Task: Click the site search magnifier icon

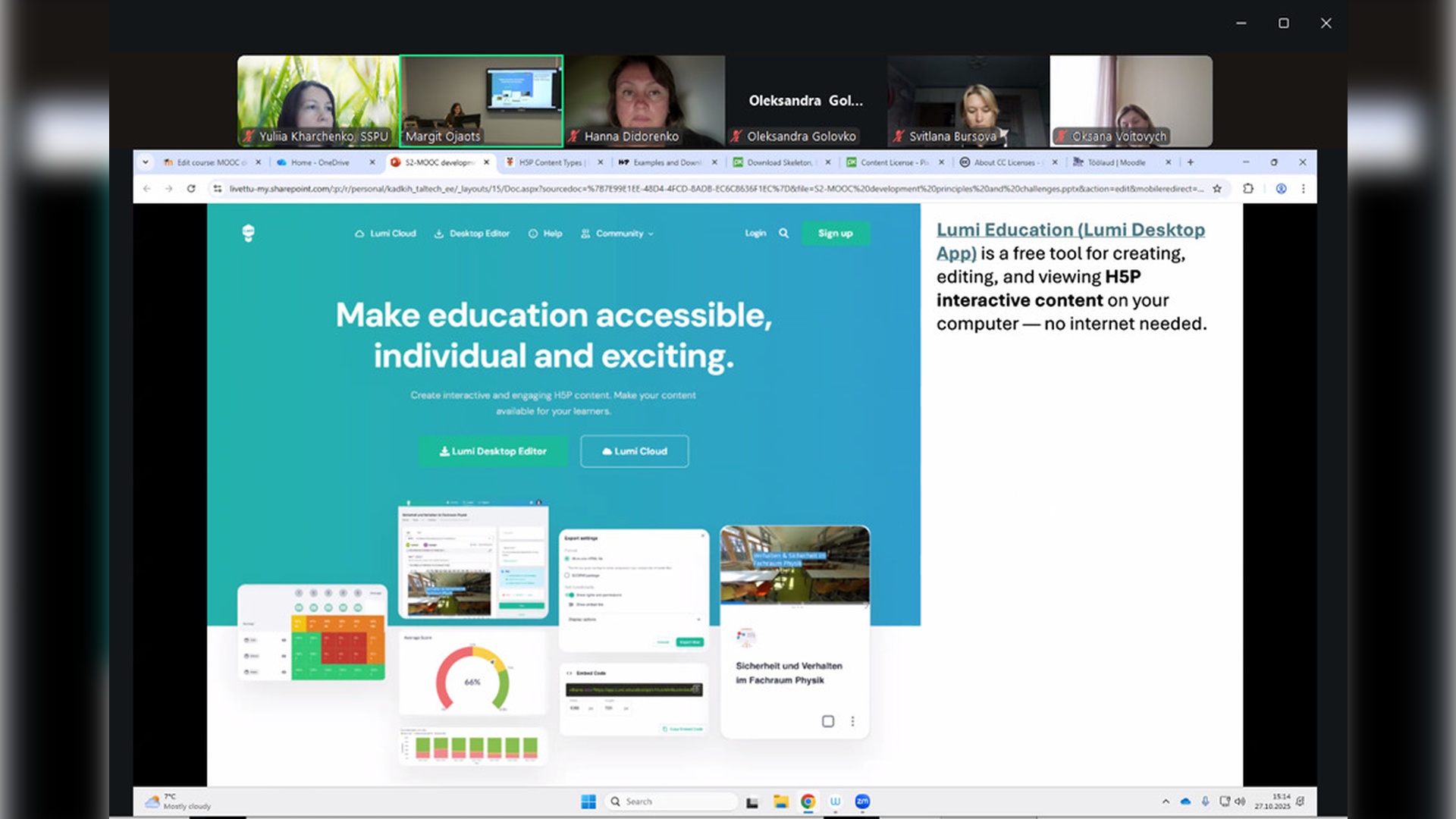Action: click(x=783, y=234)
